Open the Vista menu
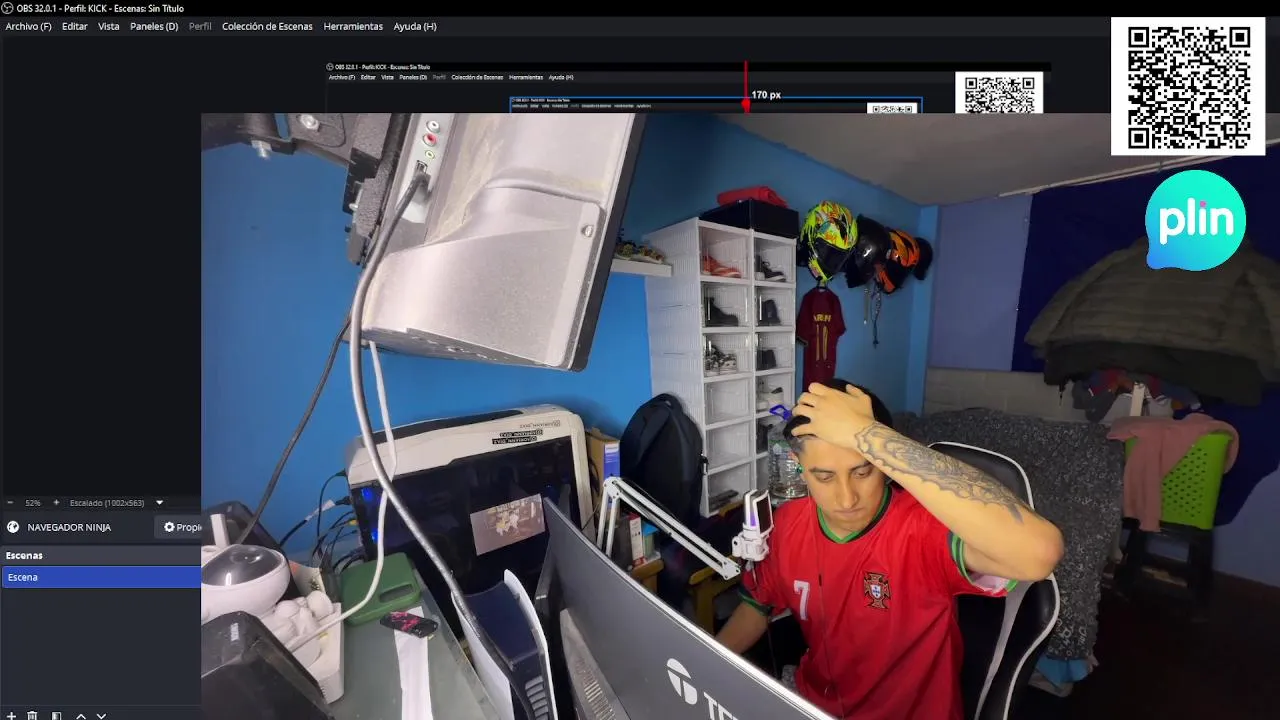The height and width of the screenshot is (720, 1280). pos(109,26)
